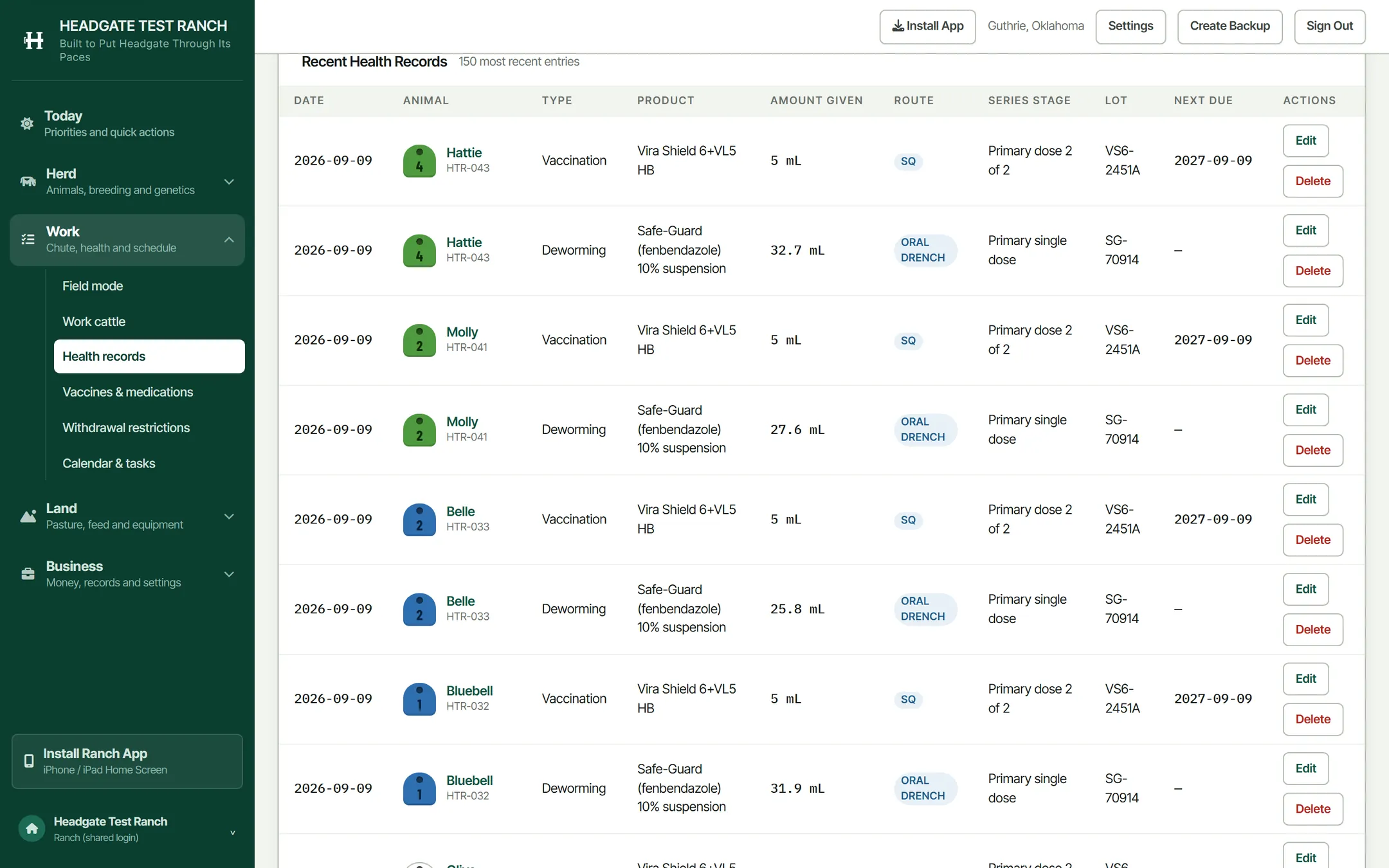
Task: Open Withdrawal restrictions
Action: [149, 428]
